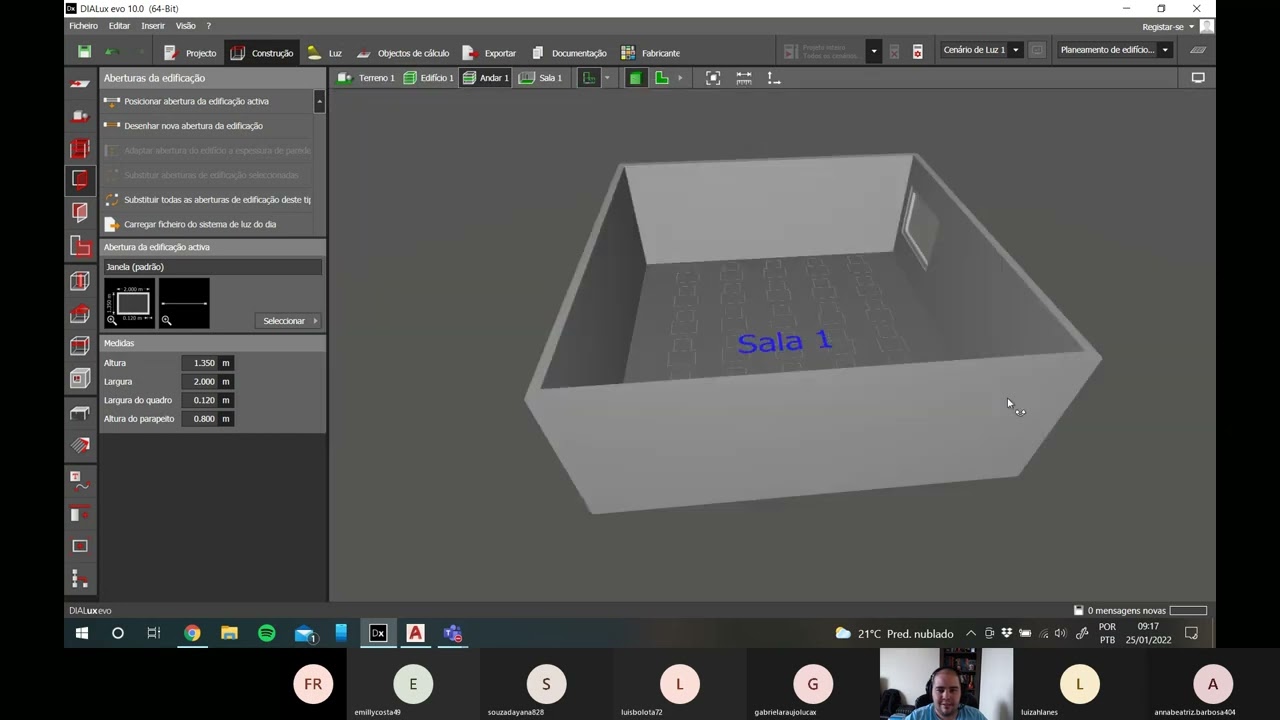The width and height of the screenshot is (1280, 720).
Task: Open the Building openings tool in the sidebar
Action: tap(80, 181)
